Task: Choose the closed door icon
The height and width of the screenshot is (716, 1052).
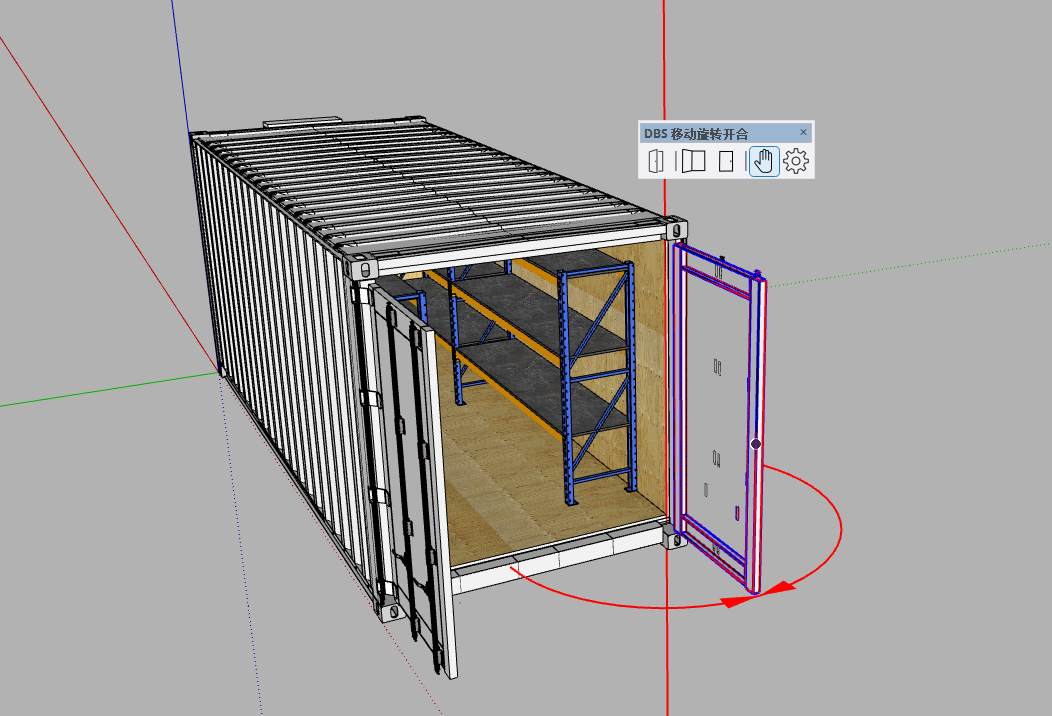Action: click(727, 161)
